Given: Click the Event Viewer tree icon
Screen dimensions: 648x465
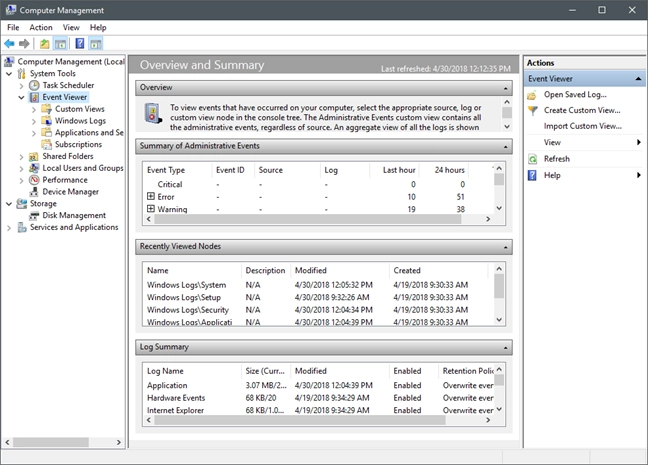Looking at the screenshot, I should coord(34,97).
